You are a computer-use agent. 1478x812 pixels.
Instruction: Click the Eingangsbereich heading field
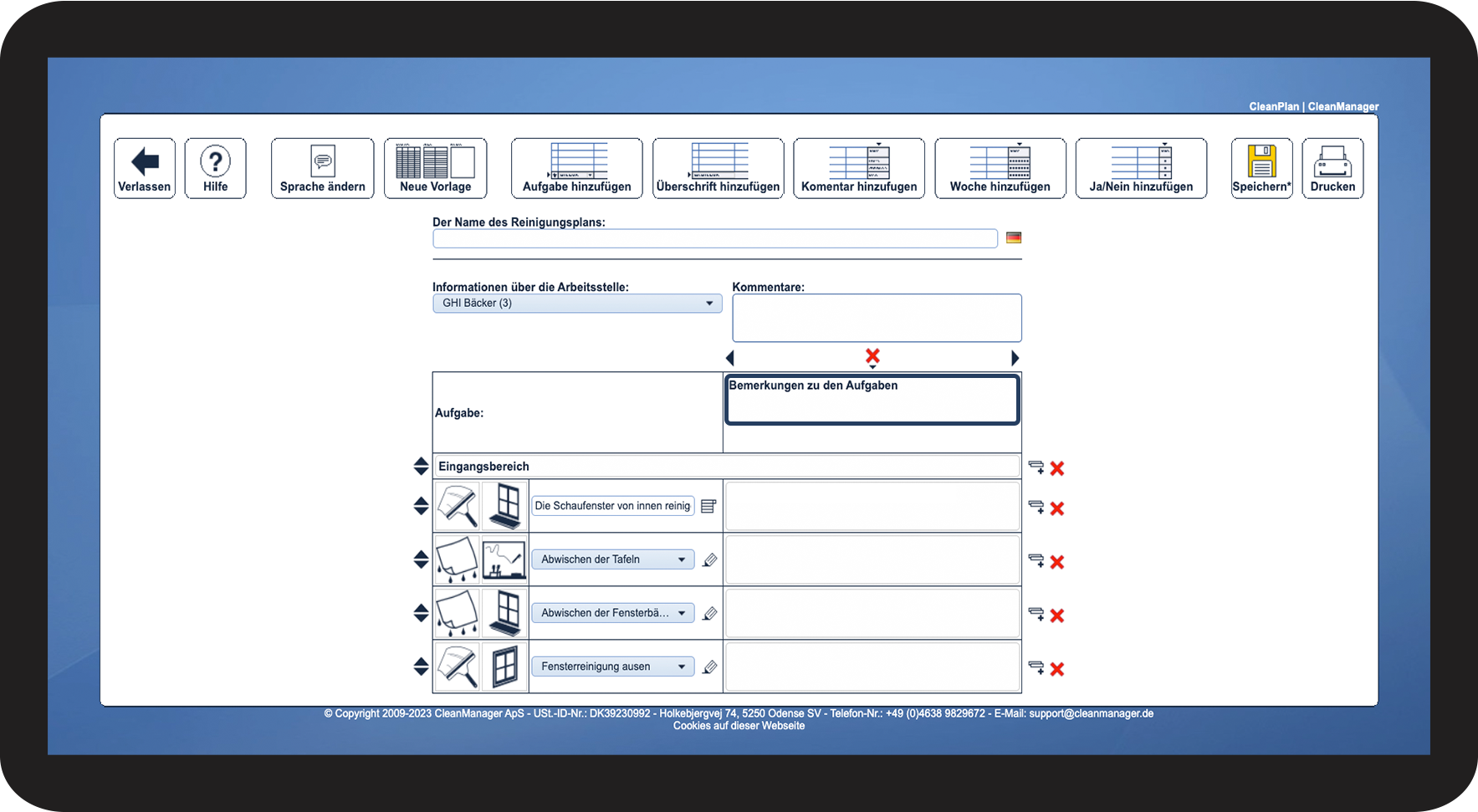727,467
